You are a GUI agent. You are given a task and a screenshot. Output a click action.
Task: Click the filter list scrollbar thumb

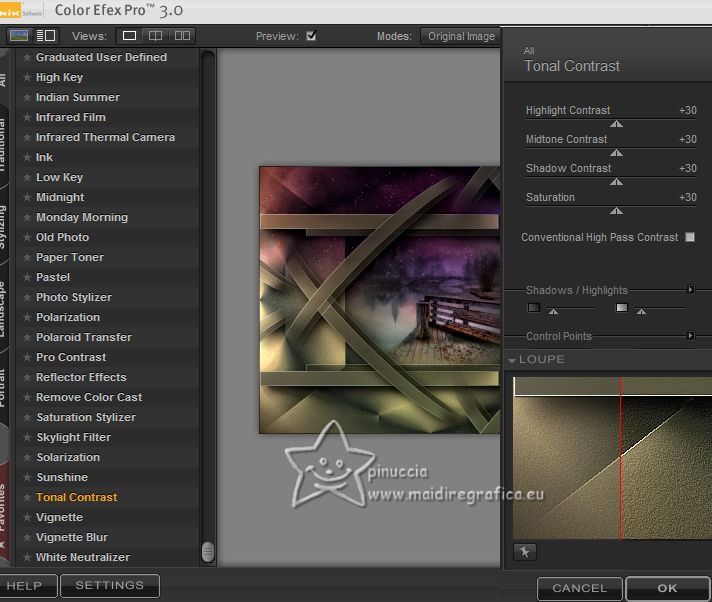(208, 552)
